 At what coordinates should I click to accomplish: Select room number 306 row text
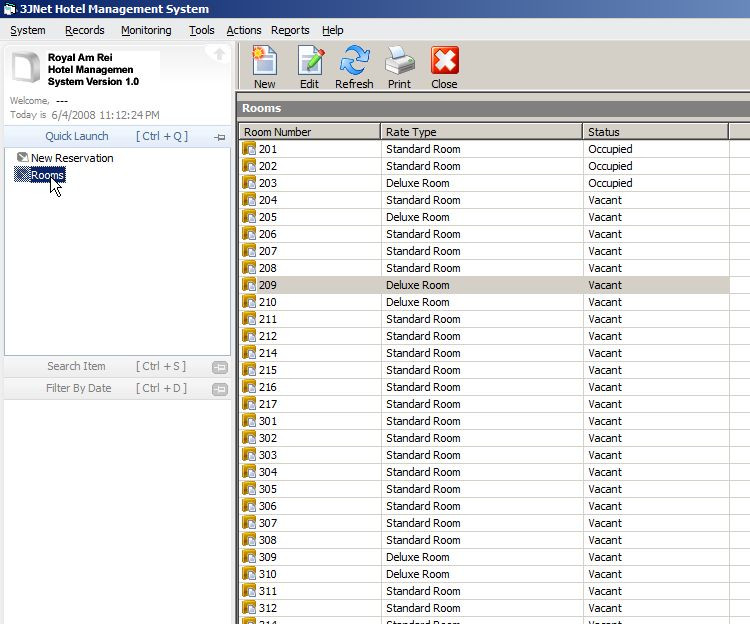[x=268, y=506]
